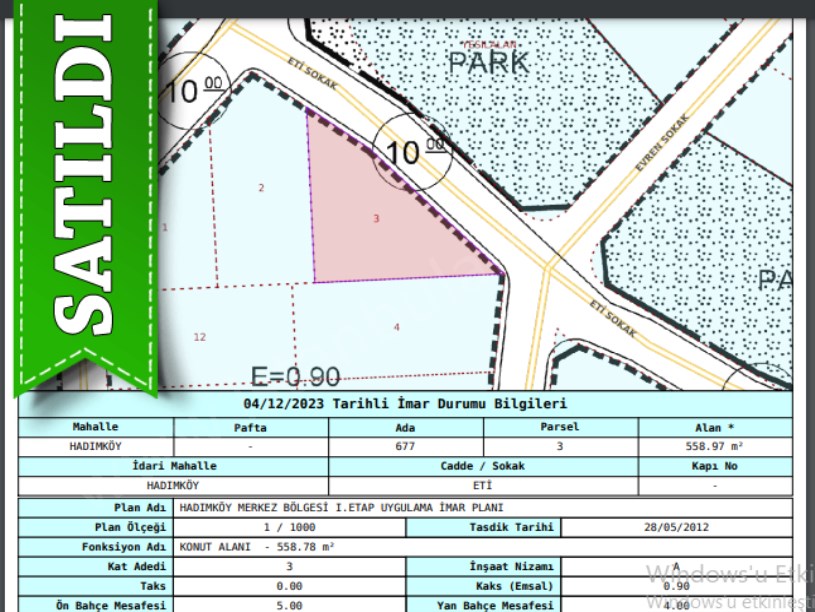Click parcel number 2 on the map

[261, 188]
